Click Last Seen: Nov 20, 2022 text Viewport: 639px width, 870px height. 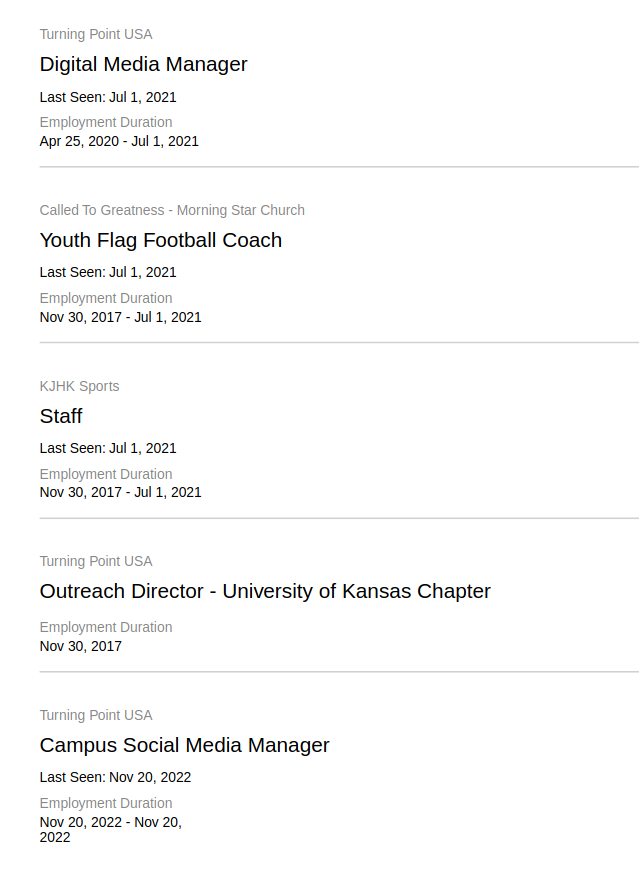coord(115,777)
